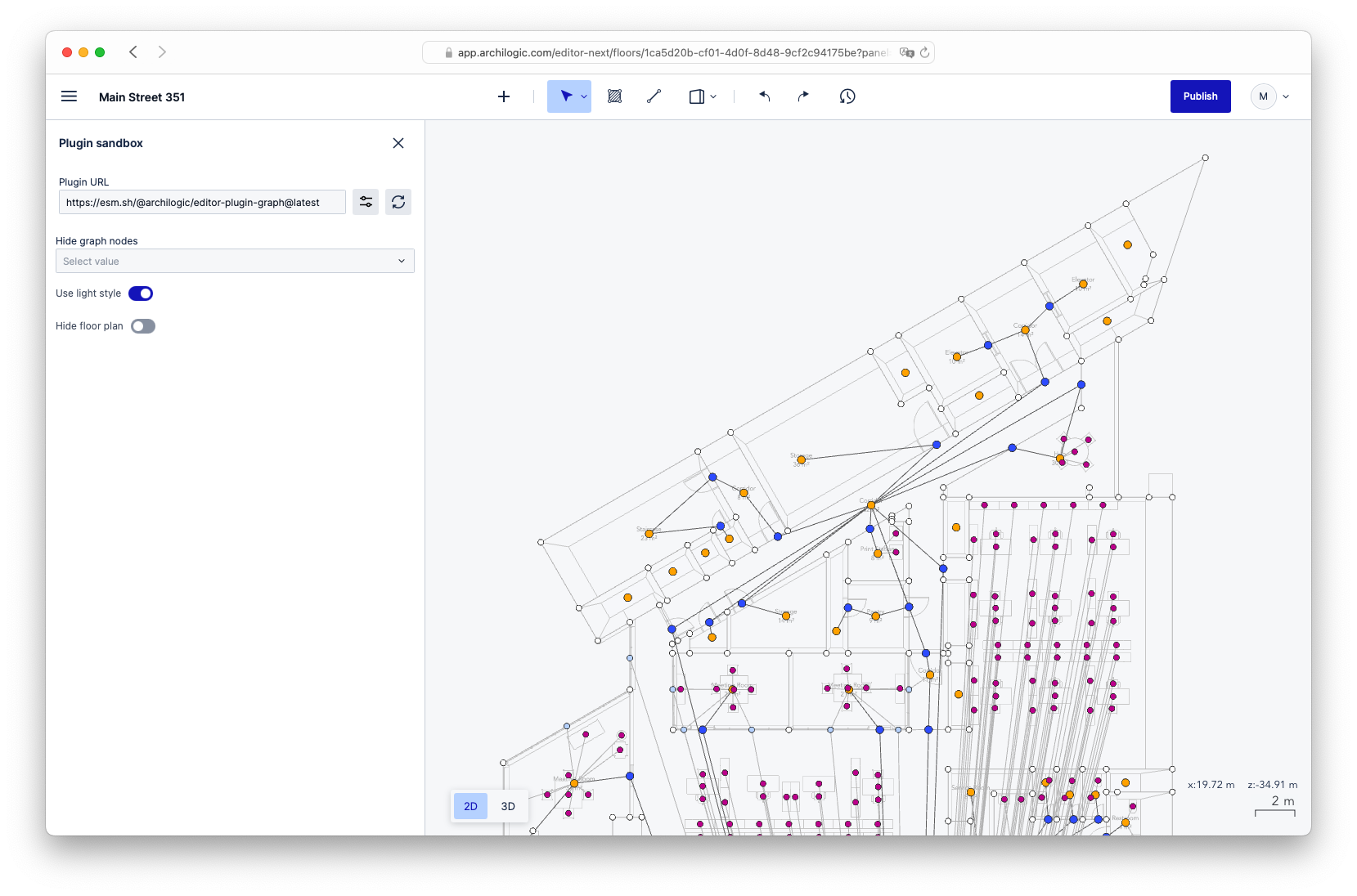This screenshot has width=1357, height=896.
Task: Open the user avatar M
Action: tap(1263, 96)
